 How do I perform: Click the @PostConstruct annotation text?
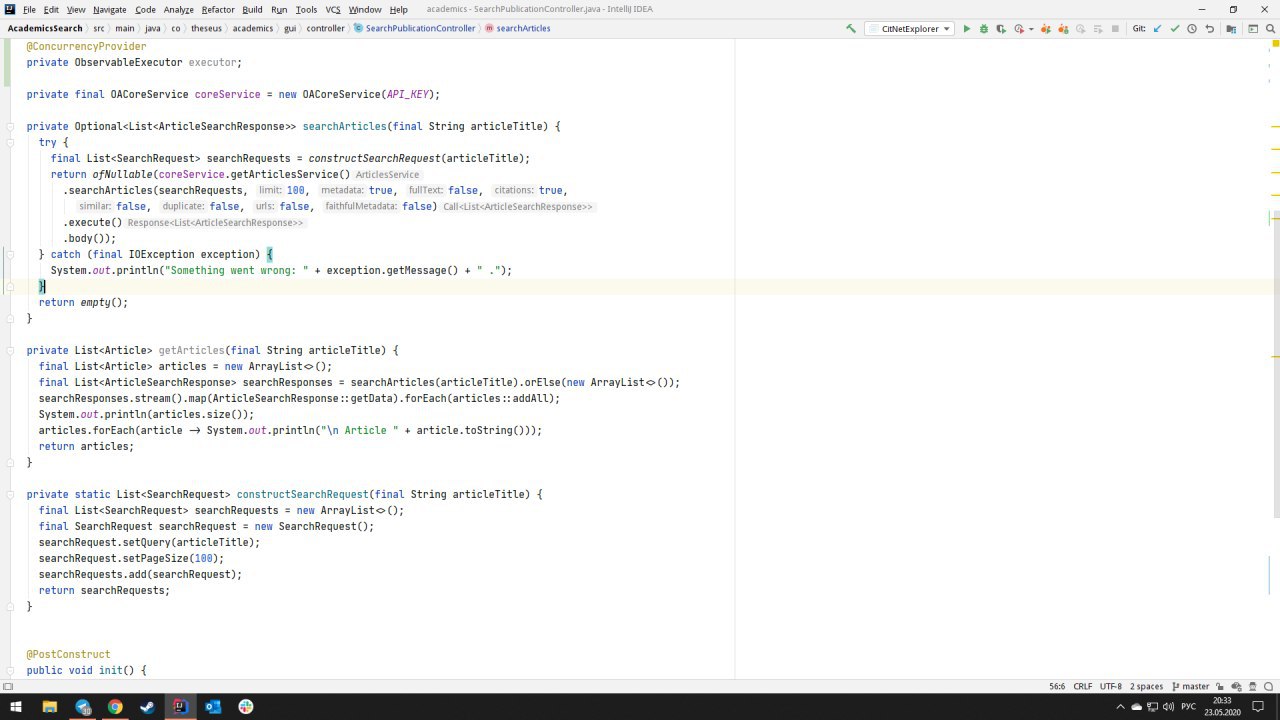coord(68,654)
